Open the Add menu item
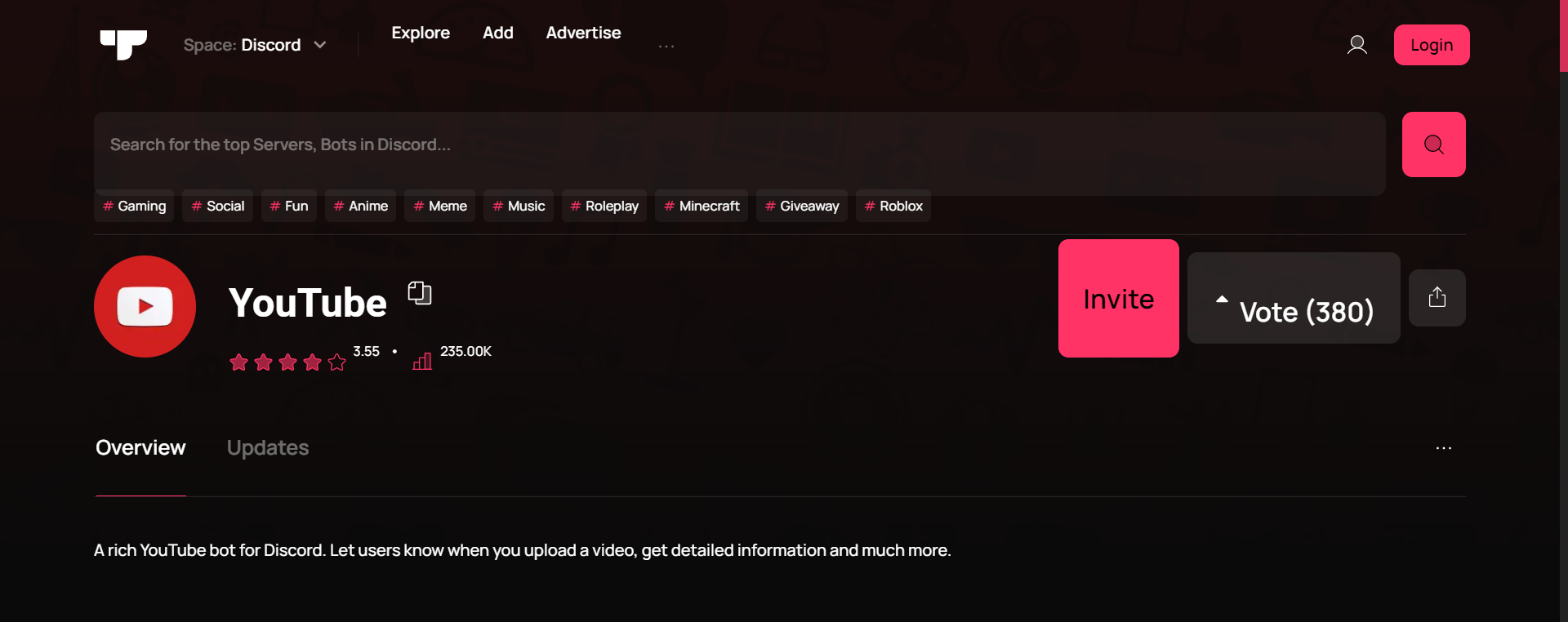Image resolution: width=1568 pixels, height=622 pixels. point(498,33)
